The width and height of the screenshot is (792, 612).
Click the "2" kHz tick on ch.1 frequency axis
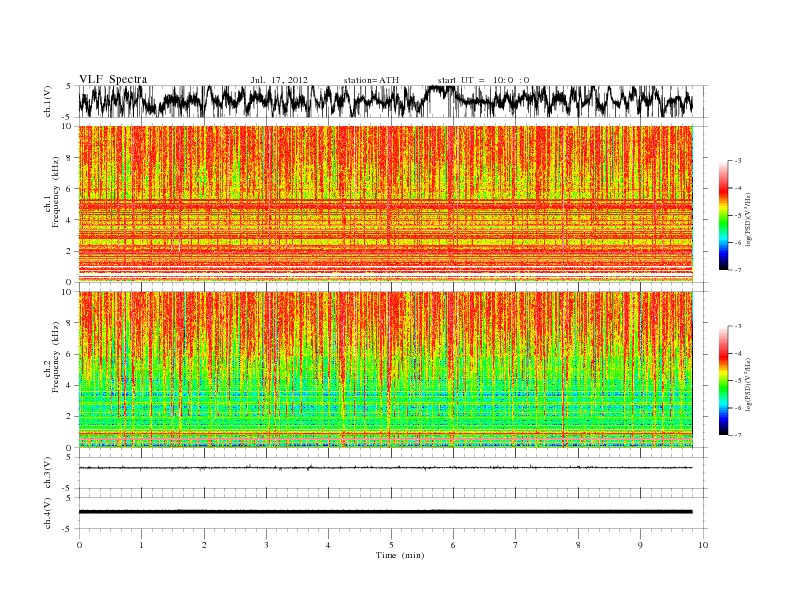point(70,251)
